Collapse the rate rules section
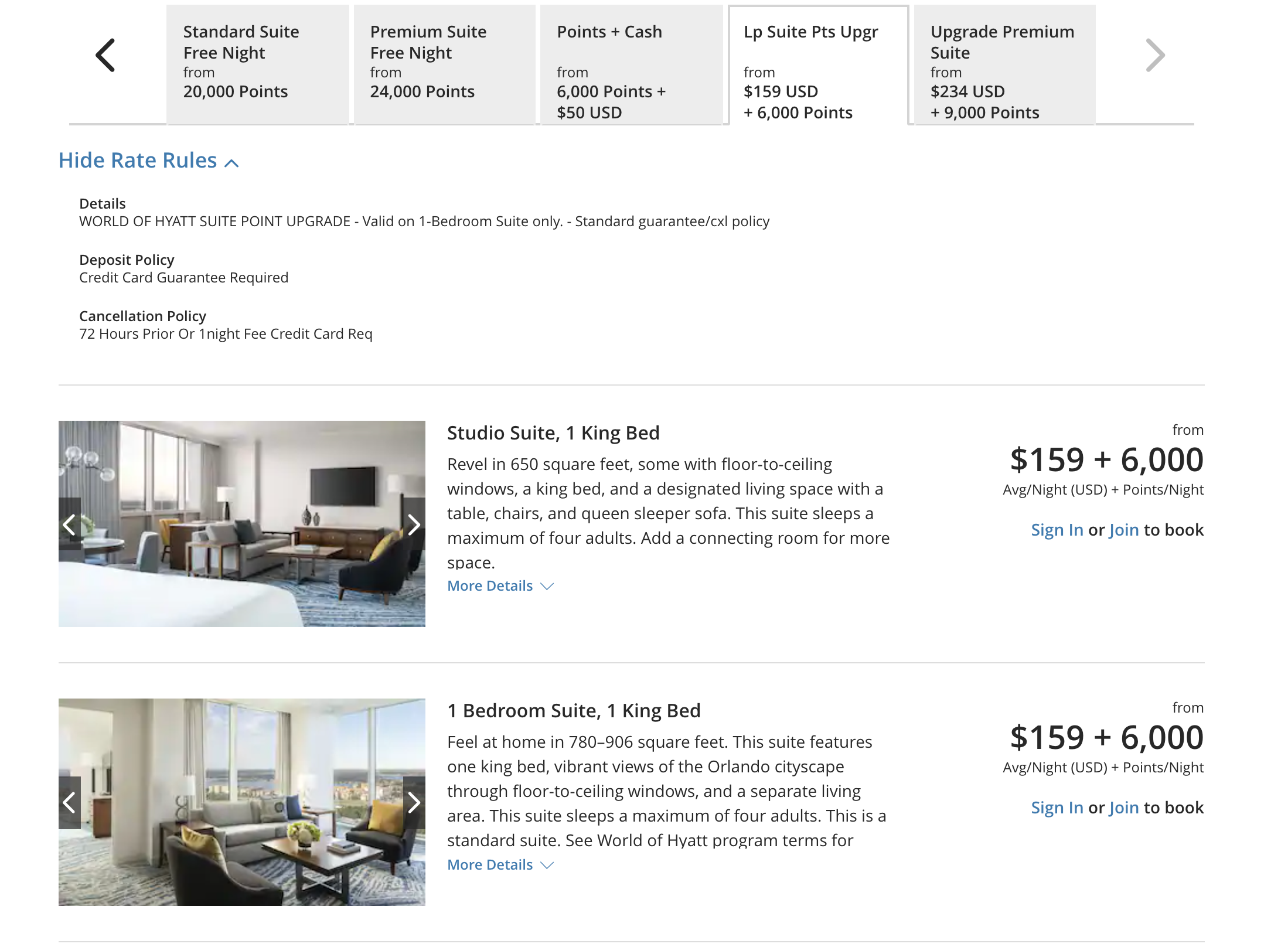 click(148, 160)
